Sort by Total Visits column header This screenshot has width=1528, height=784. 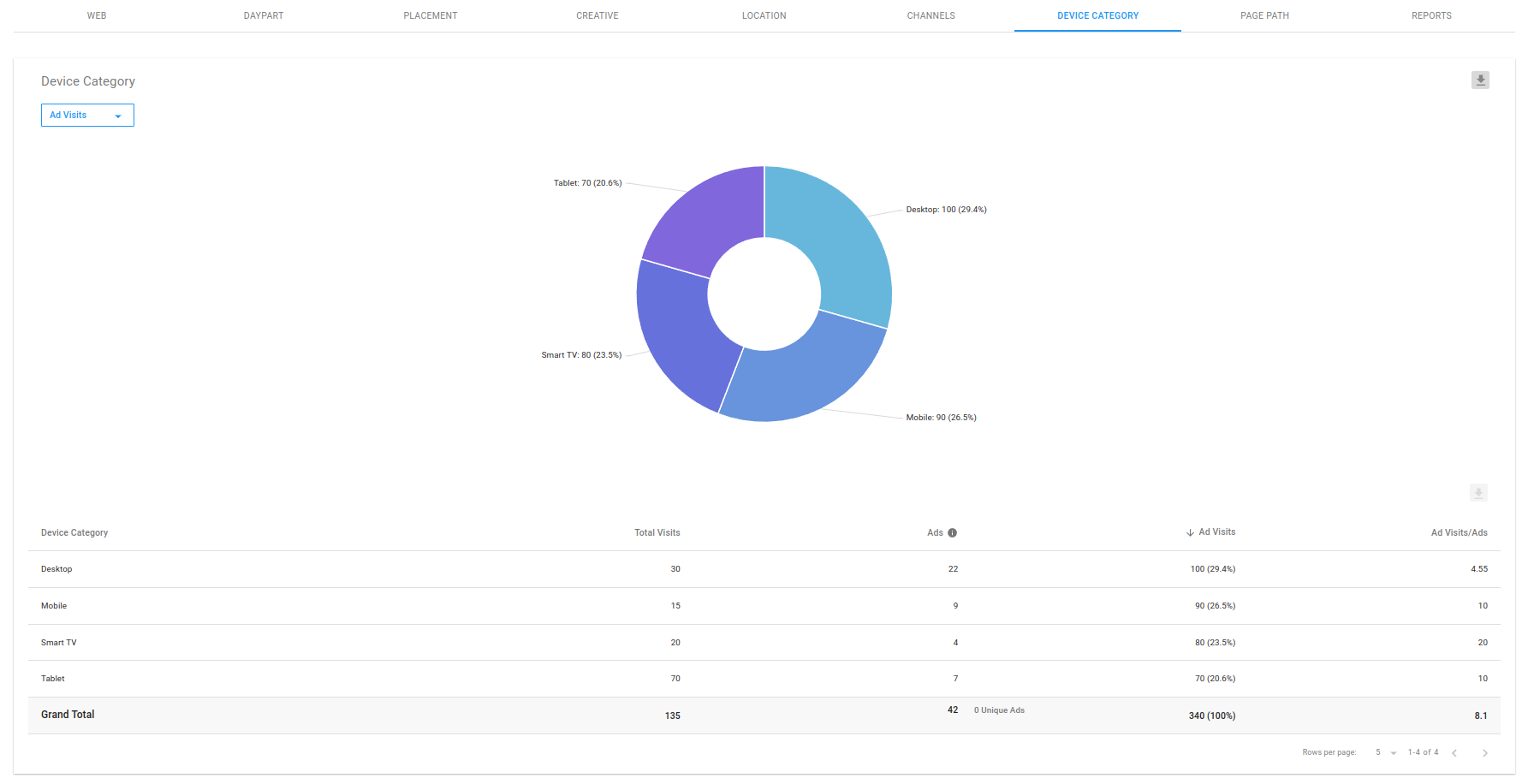(657, 533)
